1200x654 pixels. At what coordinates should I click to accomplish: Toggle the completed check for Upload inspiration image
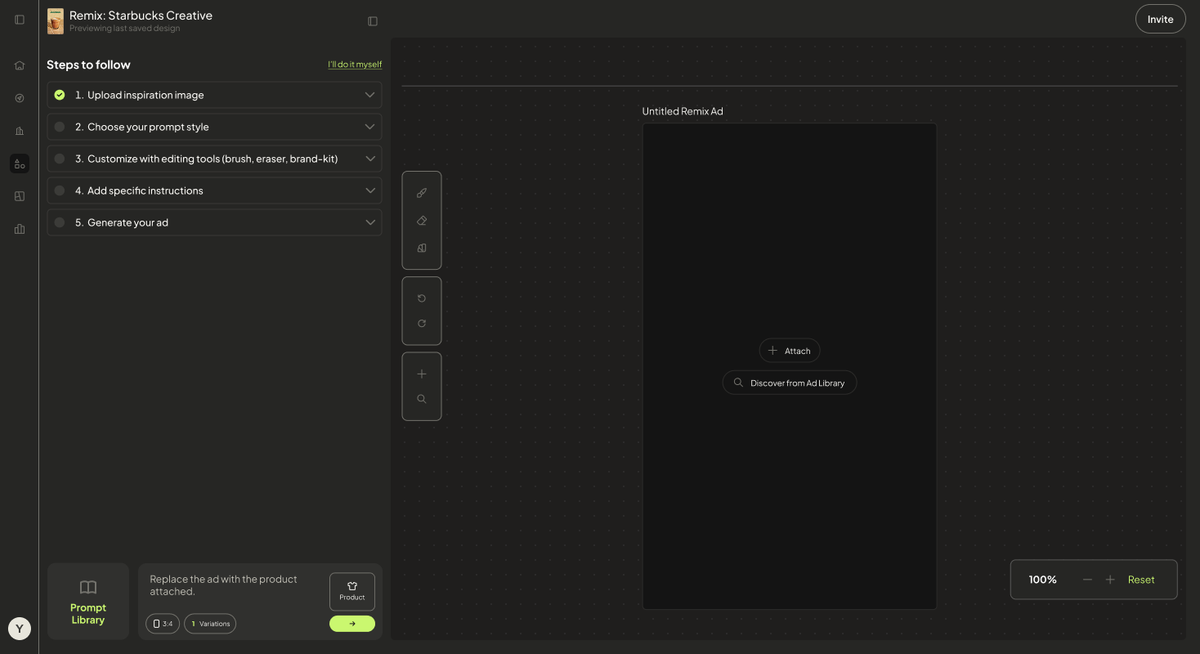coord(60,95)
